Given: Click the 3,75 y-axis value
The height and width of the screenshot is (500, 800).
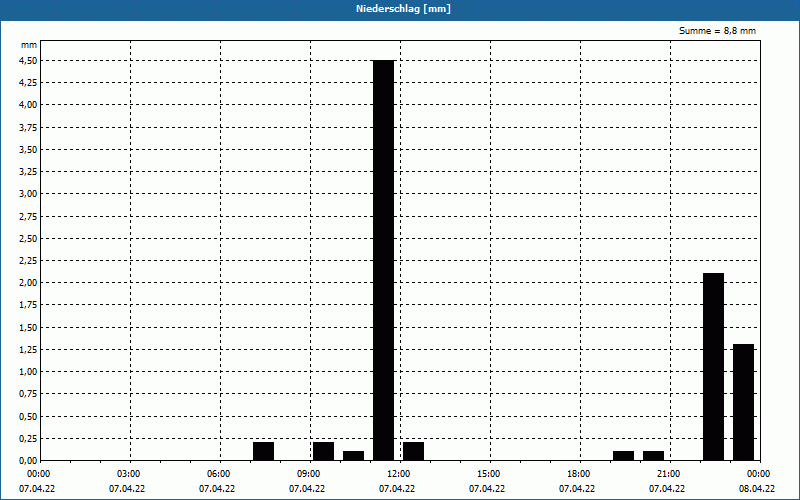Looking at the screenshot, I should pyautogui.click(x=28, y=128).
